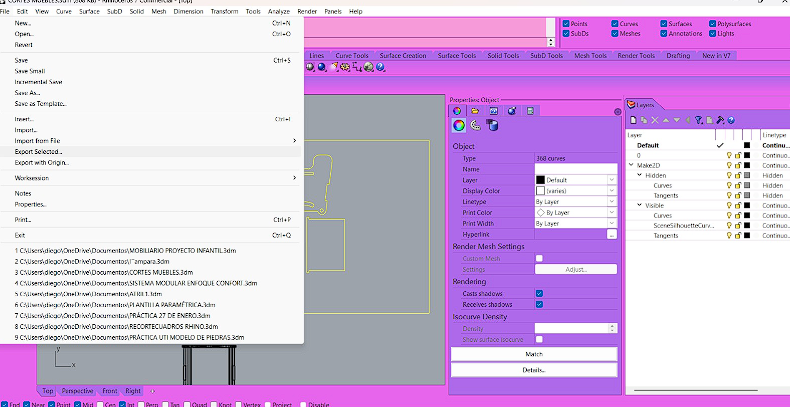Click the Isocurve Density stepper arrows

coord(612,328)
